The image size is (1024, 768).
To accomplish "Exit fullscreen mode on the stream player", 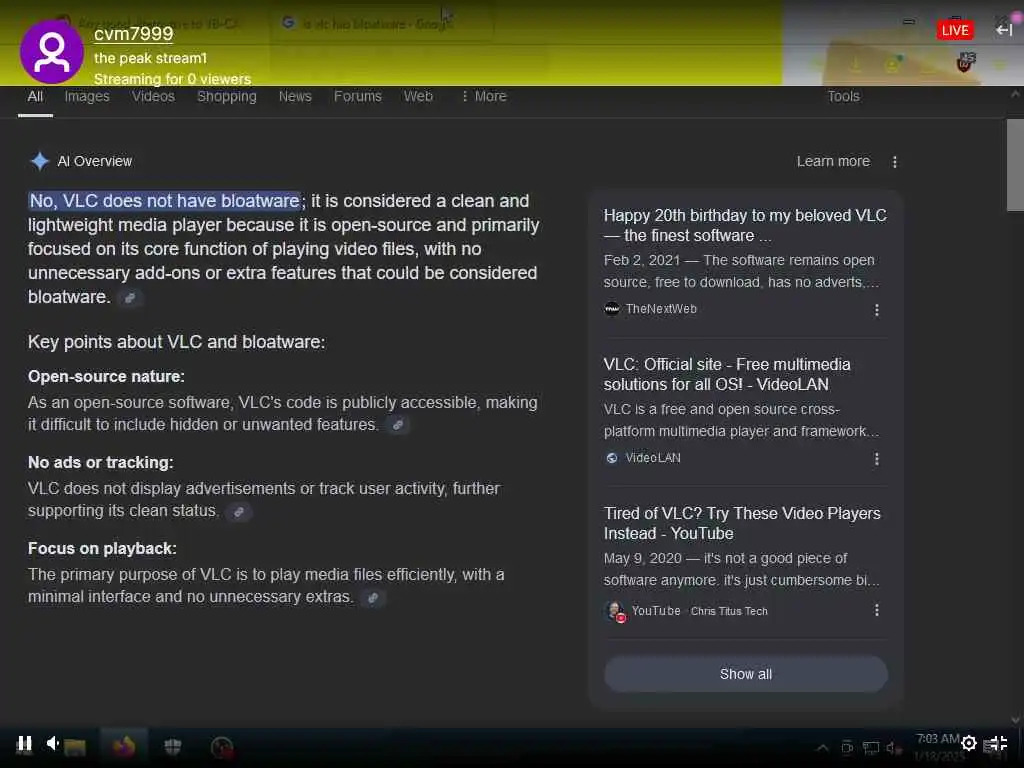I will tap(998, 743).
